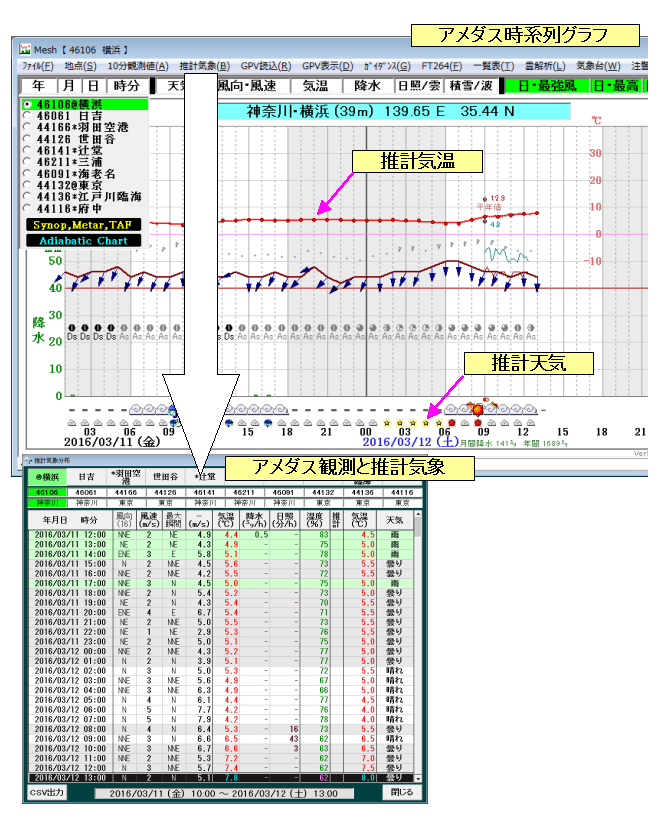Select station 44136*江戸川臨海 radio button
Viewport: 663px width, 815px height.
(28, 196)
